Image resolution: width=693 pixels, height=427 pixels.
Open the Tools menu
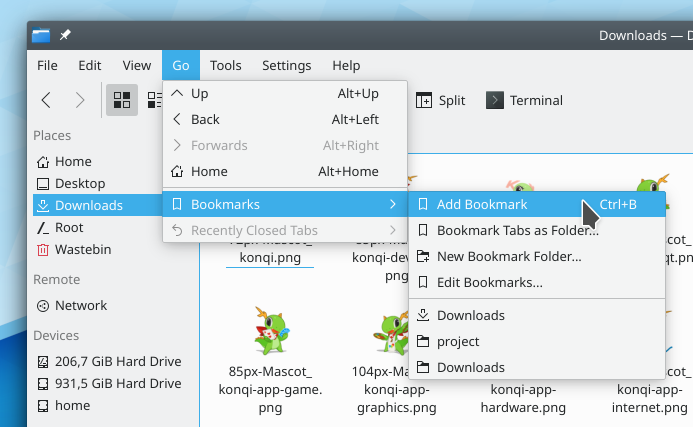click(225, 65)
